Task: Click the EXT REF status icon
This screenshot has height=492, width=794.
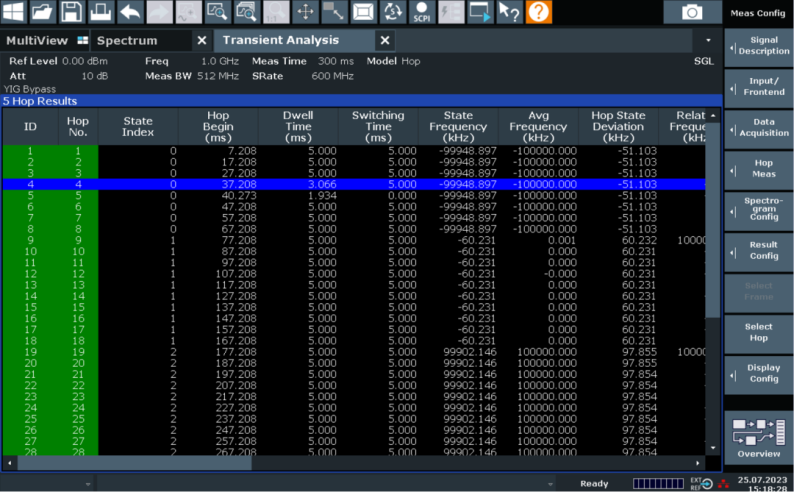Action: point(702,483)
